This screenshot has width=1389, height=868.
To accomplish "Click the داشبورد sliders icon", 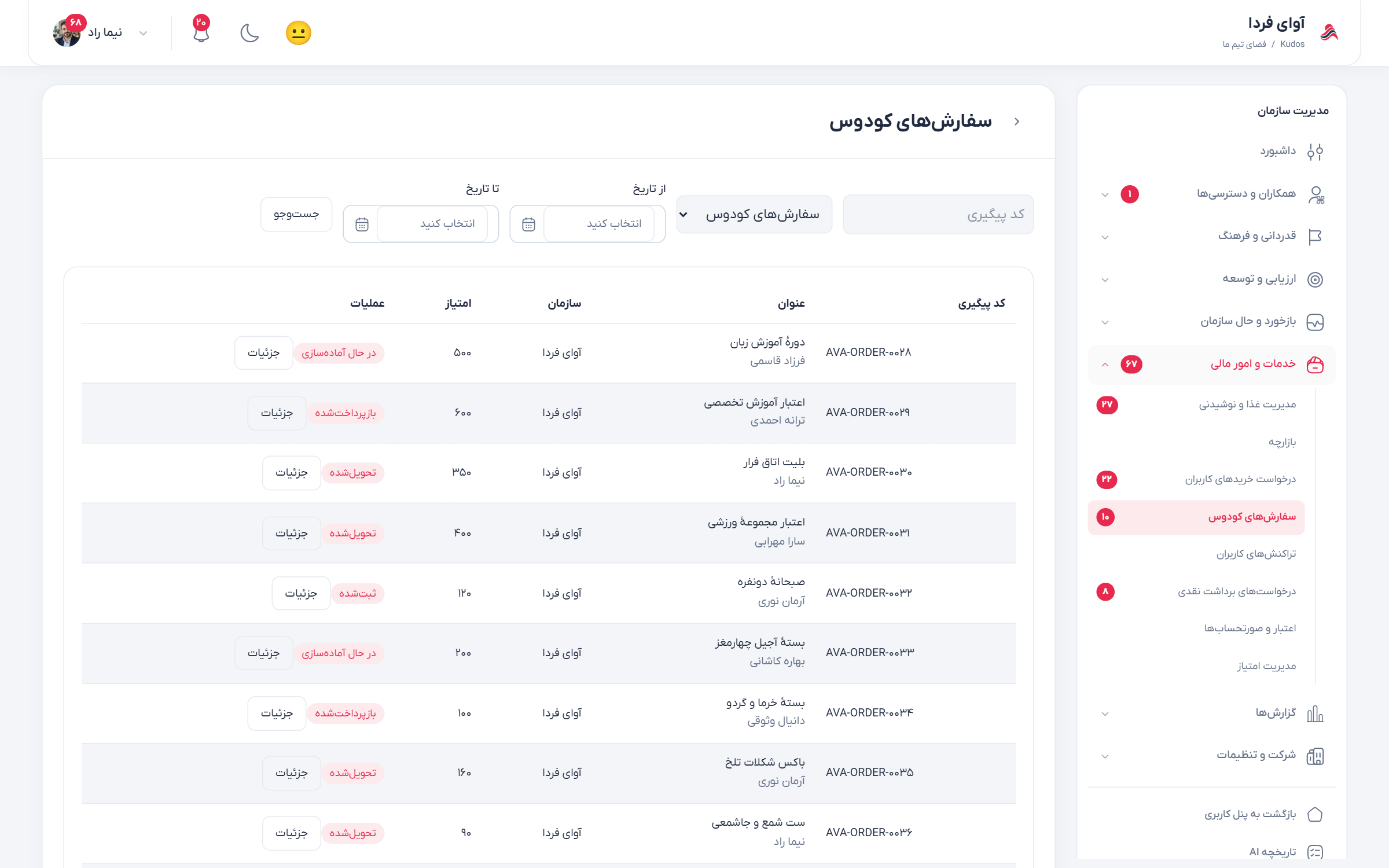I will click(x=1315, y=152).
